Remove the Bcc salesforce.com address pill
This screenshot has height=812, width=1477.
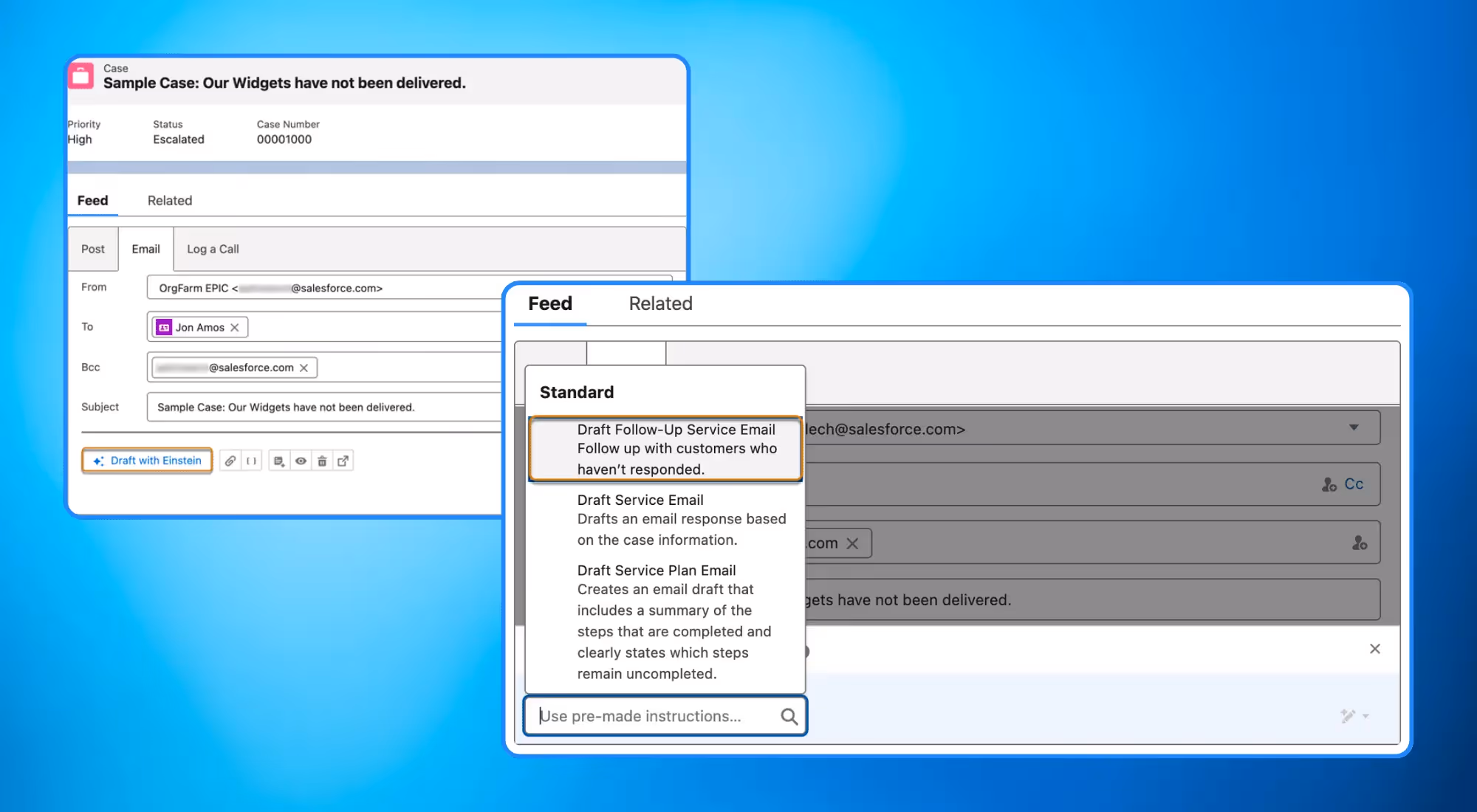pos(304,368)
